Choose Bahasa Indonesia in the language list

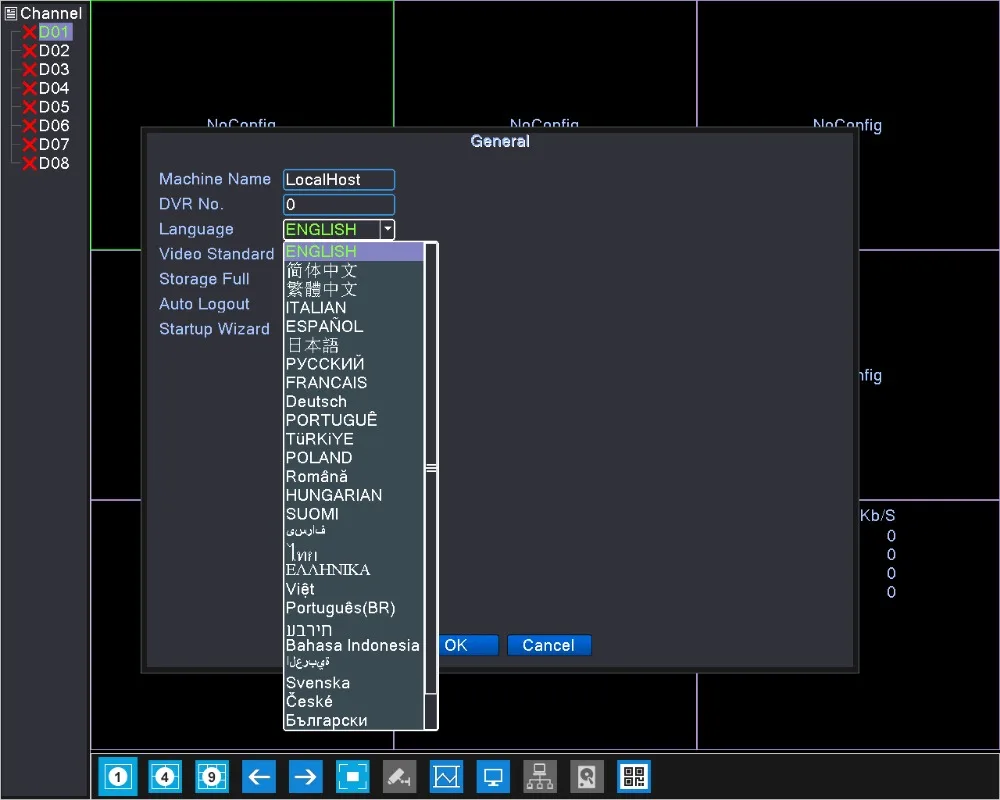pyautogui.click(x=353, y=645)
